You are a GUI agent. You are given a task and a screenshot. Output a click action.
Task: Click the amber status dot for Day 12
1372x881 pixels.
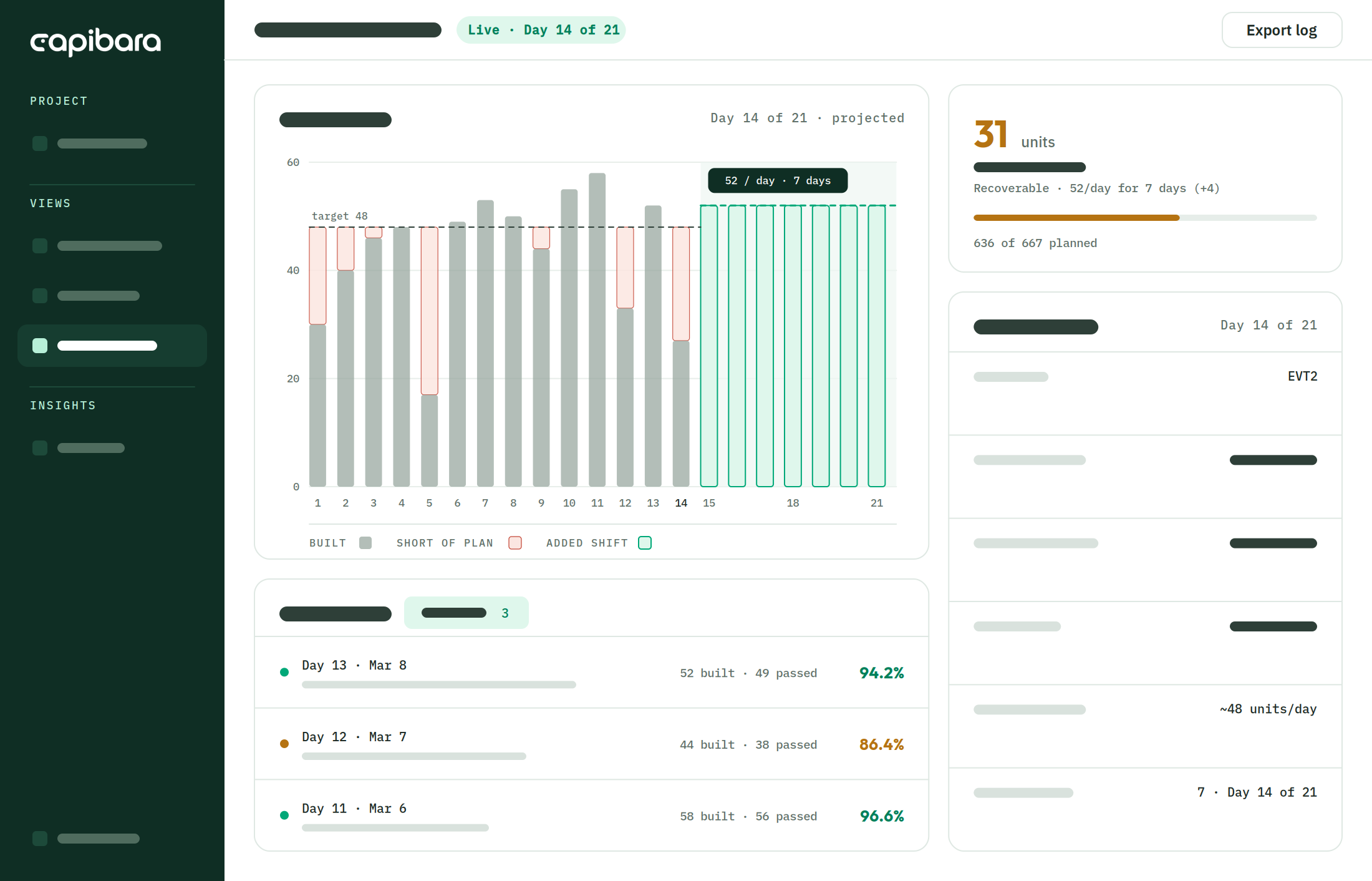284,744
